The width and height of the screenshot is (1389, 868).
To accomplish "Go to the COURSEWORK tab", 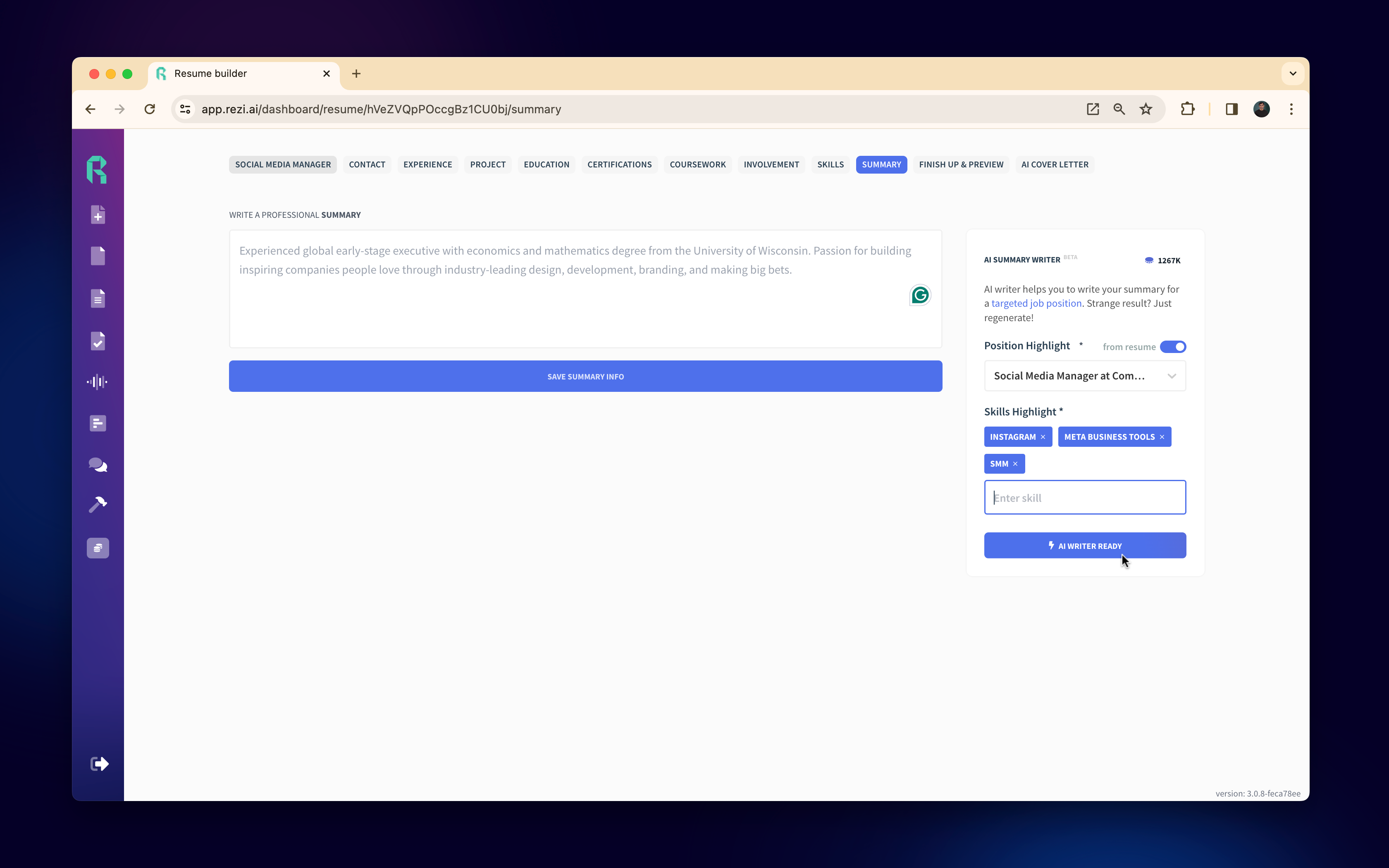I will coord(697,165).
